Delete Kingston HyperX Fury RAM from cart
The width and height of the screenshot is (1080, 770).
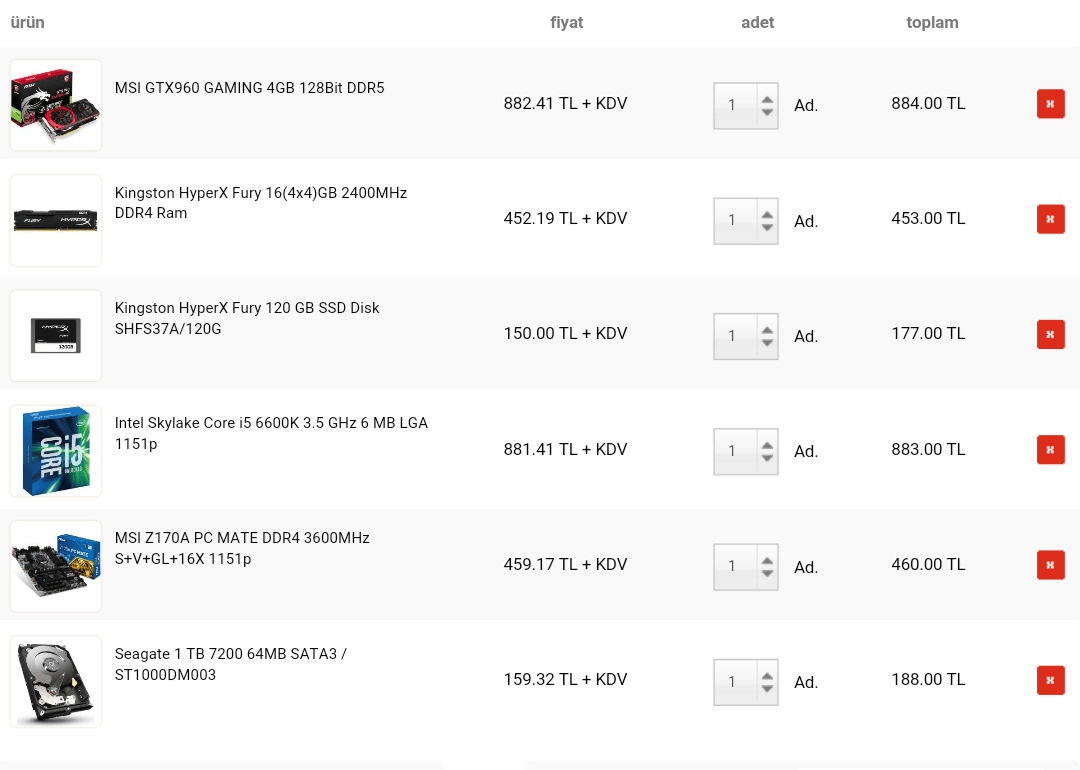coord(1050,219)
